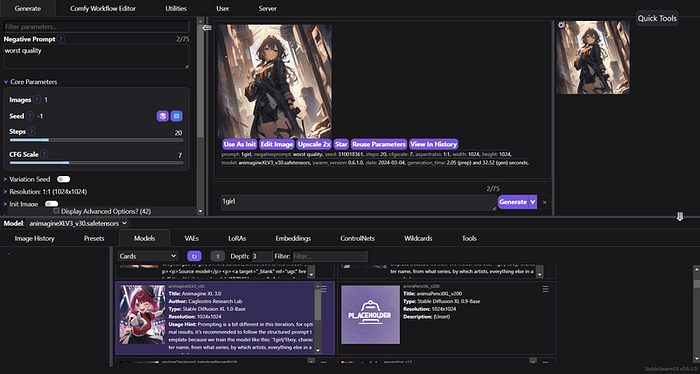Click the Upscale 2x button

click(x=314, y=144)
